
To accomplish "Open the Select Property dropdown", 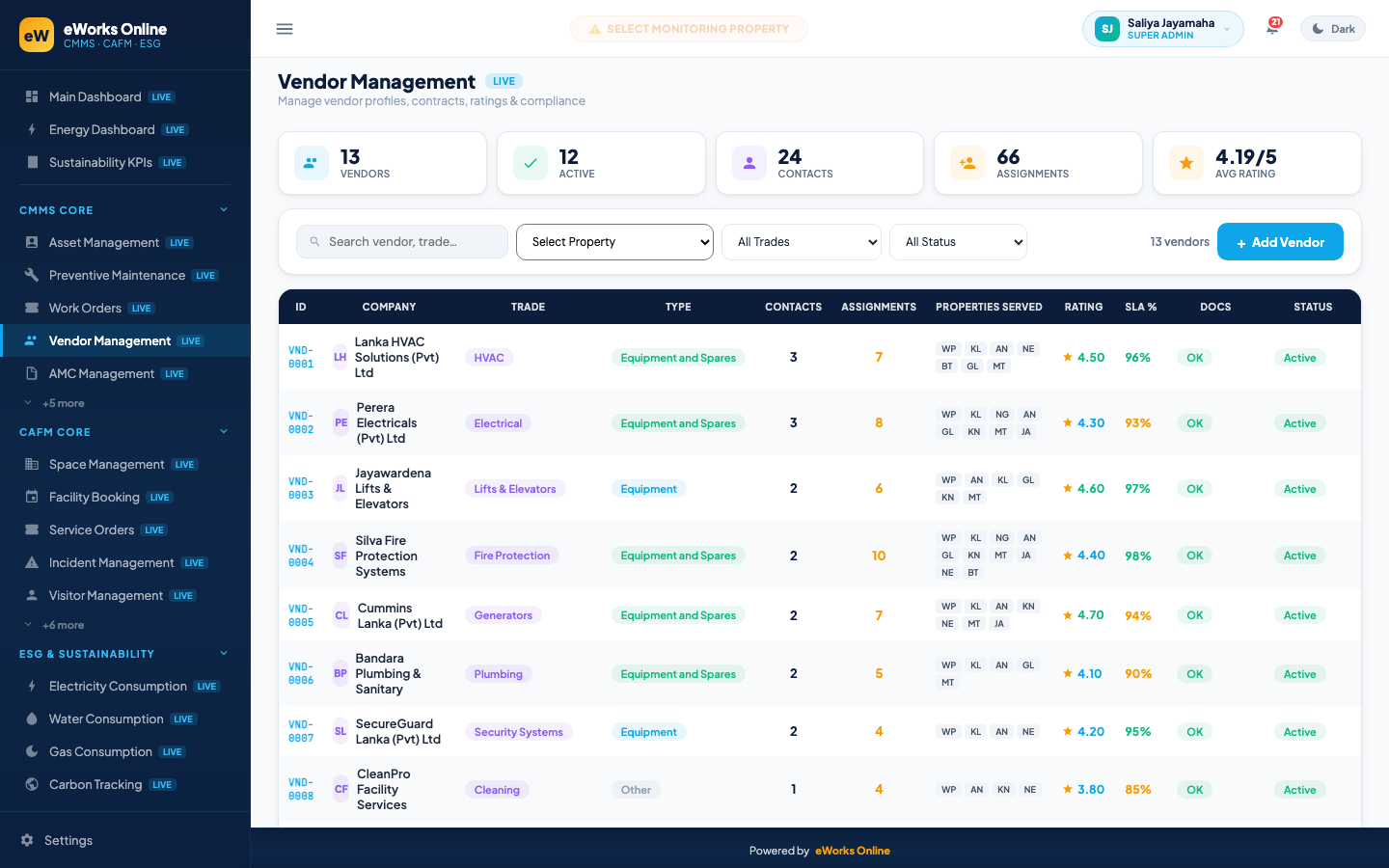I will point(614,242).
